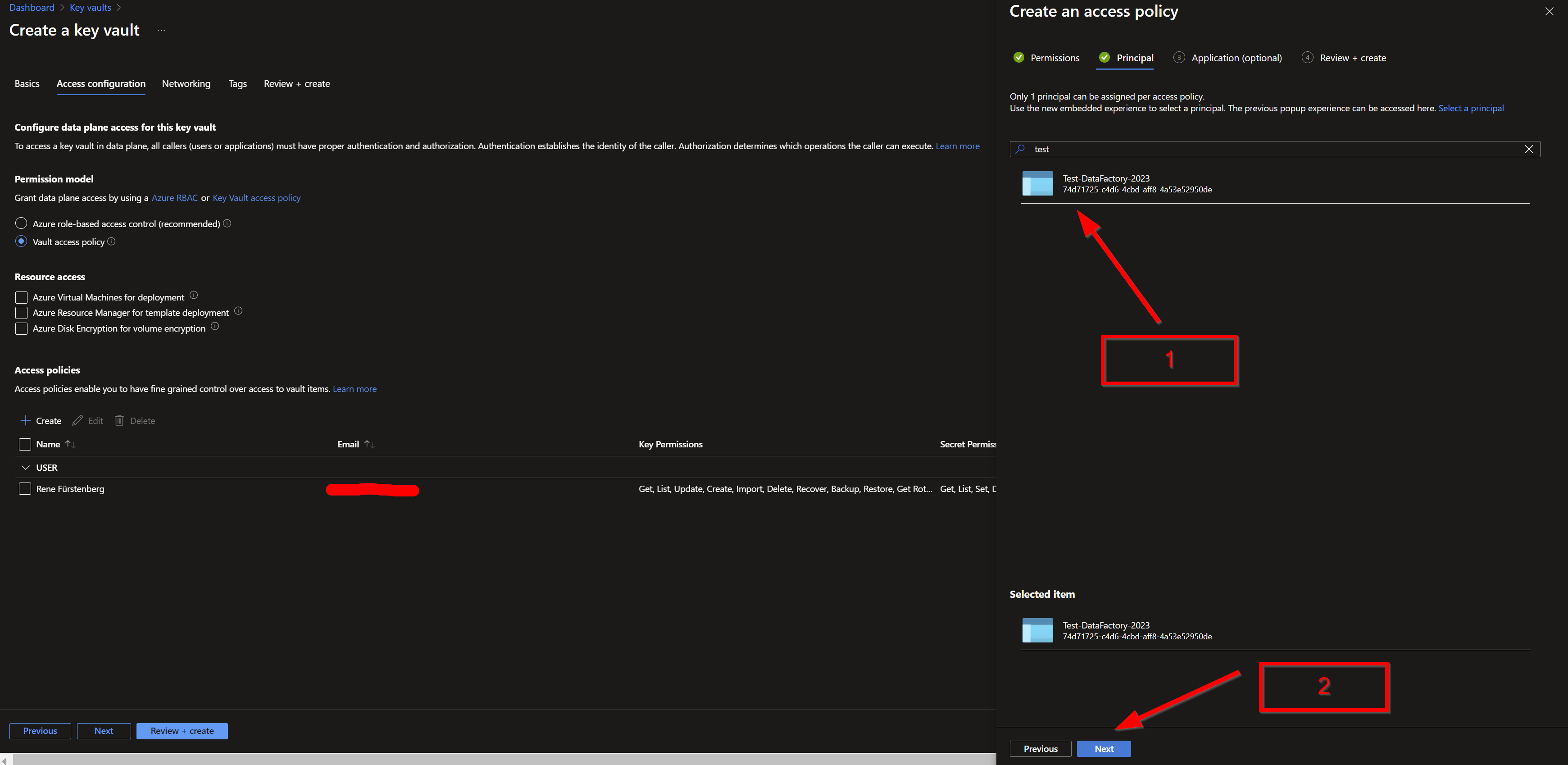The width and height of the screenshot is (1568, 765).
Task: Click the magnifier icon in the principal search box
Action: (1021, 149)
